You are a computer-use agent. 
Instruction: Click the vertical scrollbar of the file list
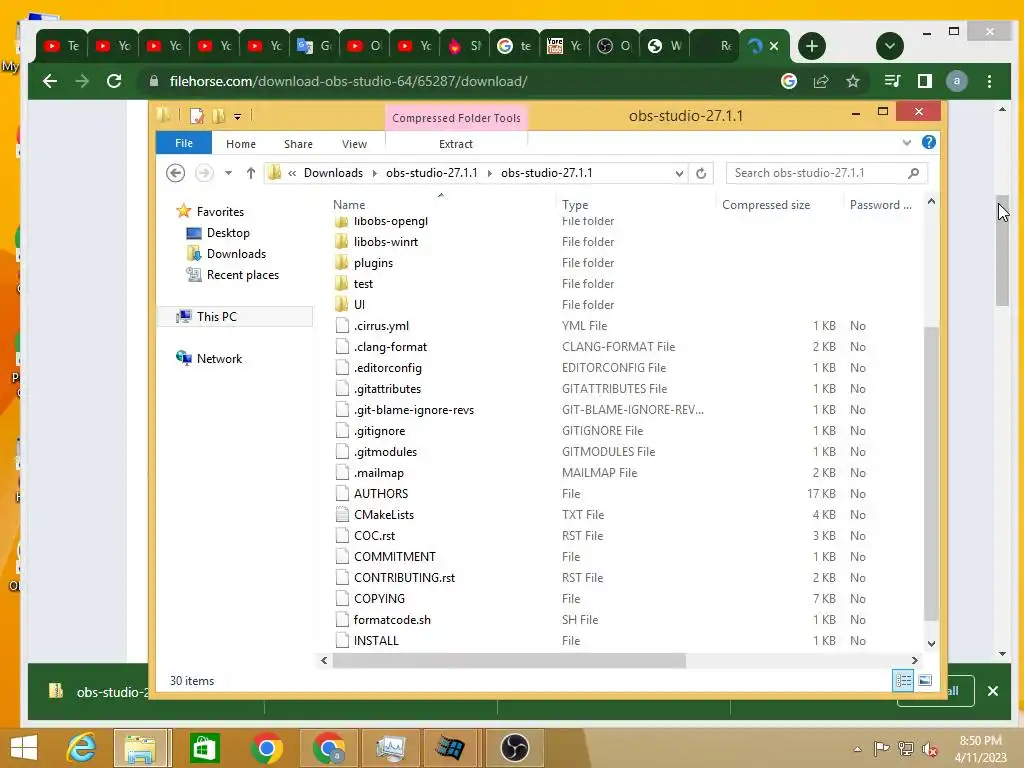click(931, 473)
